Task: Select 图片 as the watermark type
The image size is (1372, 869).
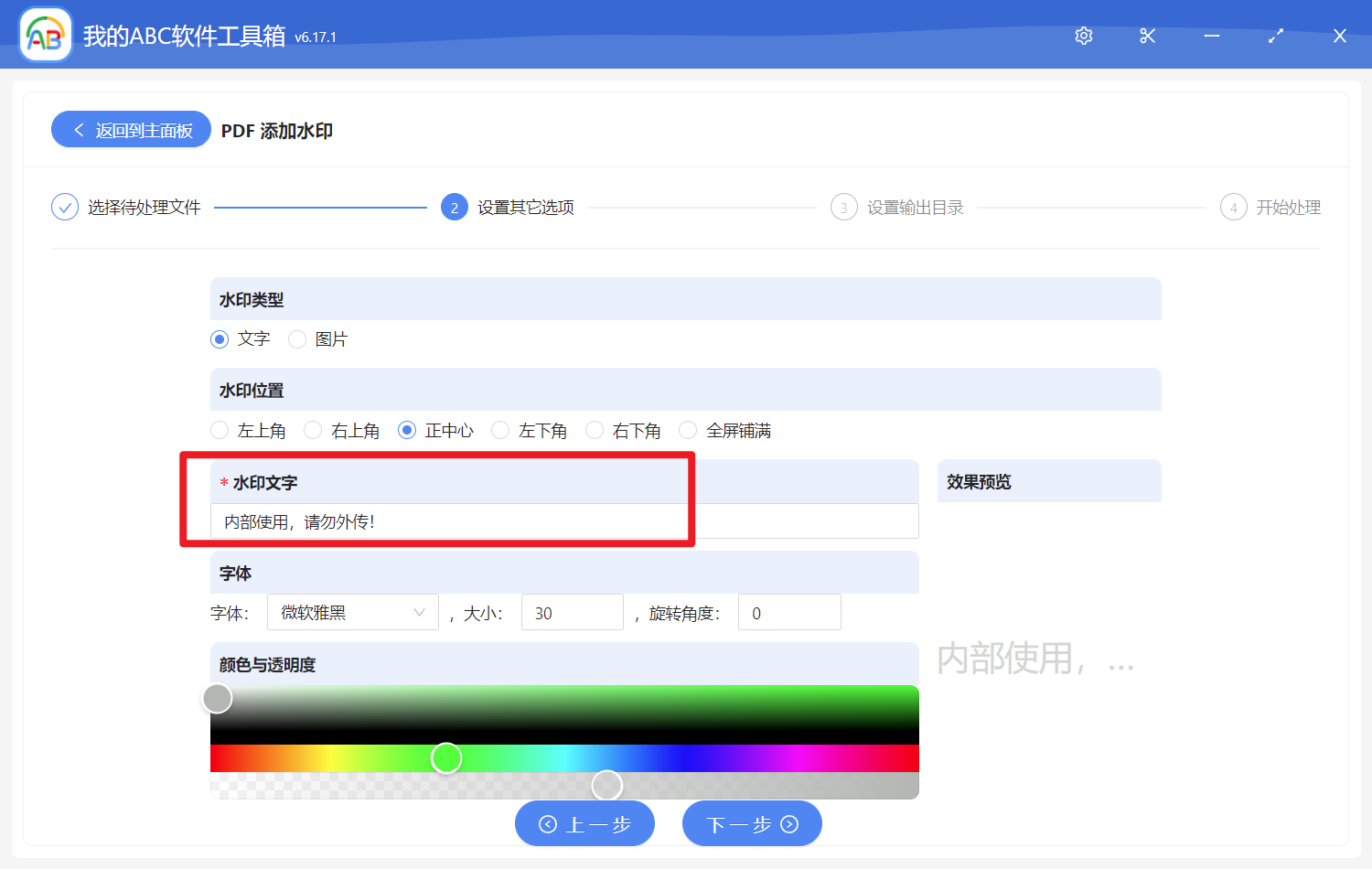Action: 297,338
